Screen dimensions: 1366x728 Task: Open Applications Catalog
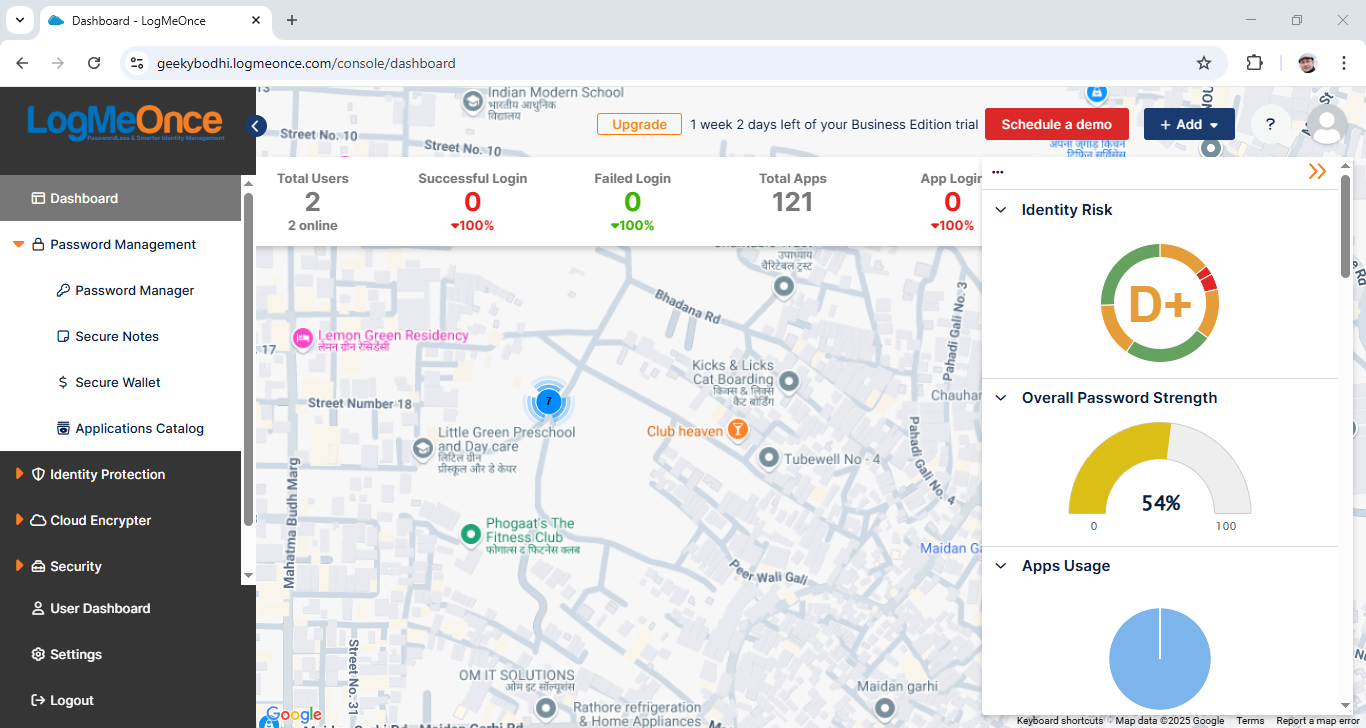[130, 428]
